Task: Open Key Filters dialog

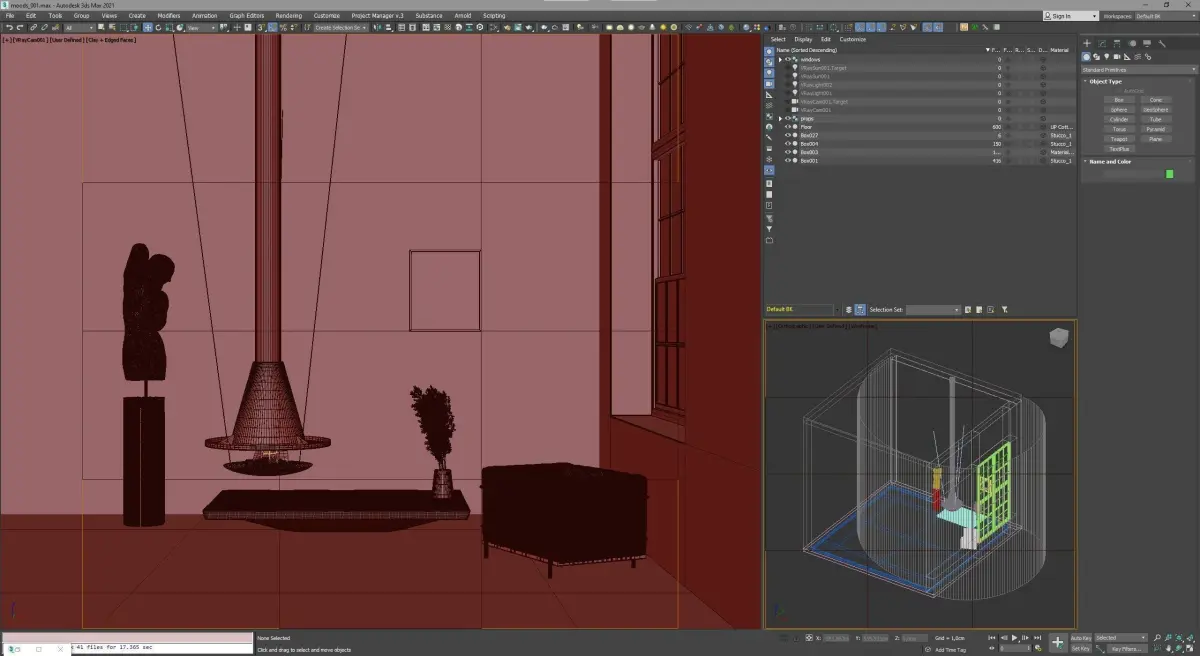Action: coord(1128,648)
